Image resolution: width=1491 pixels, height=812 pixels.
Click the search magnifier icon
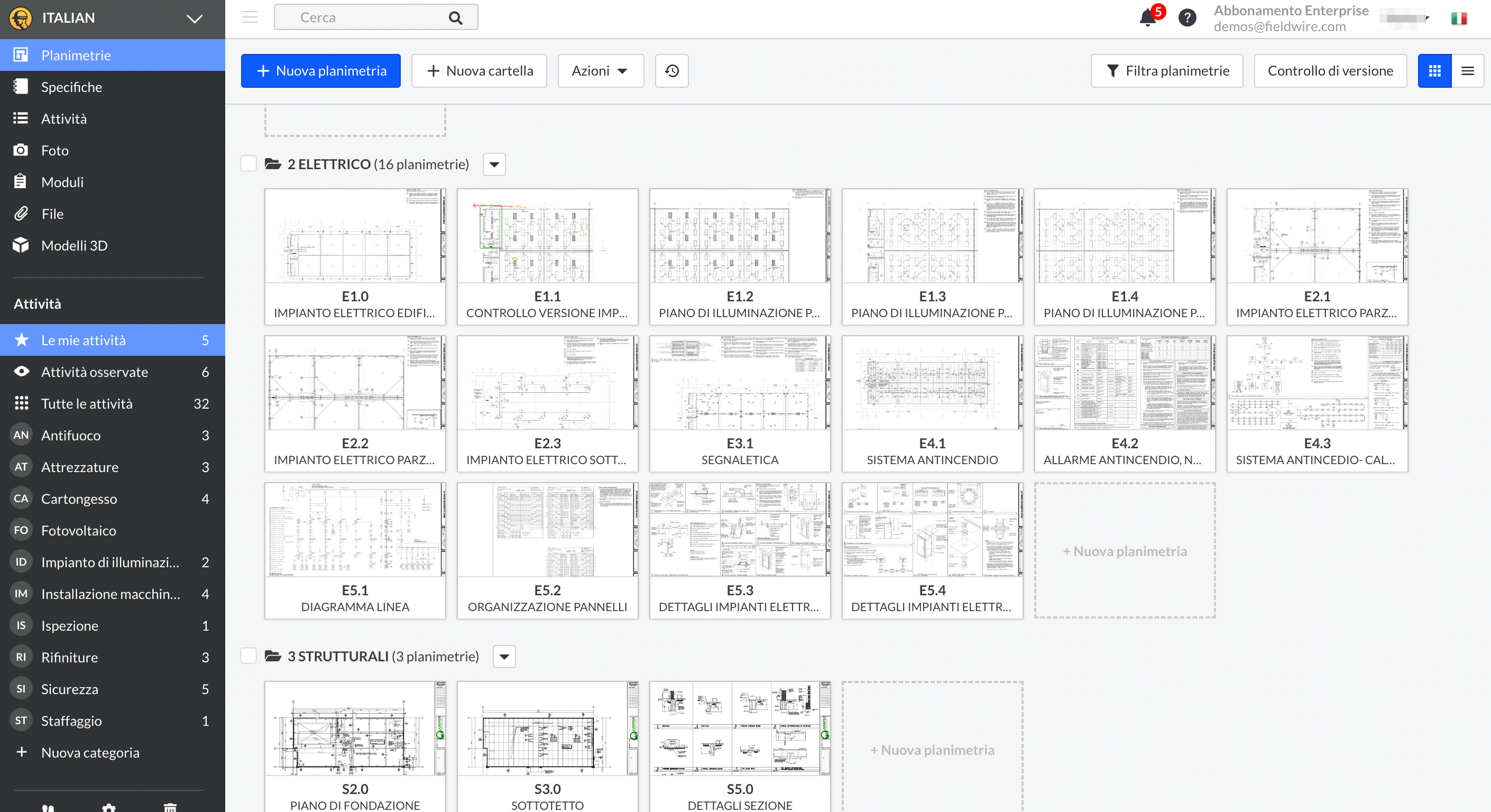click(456, 18)
